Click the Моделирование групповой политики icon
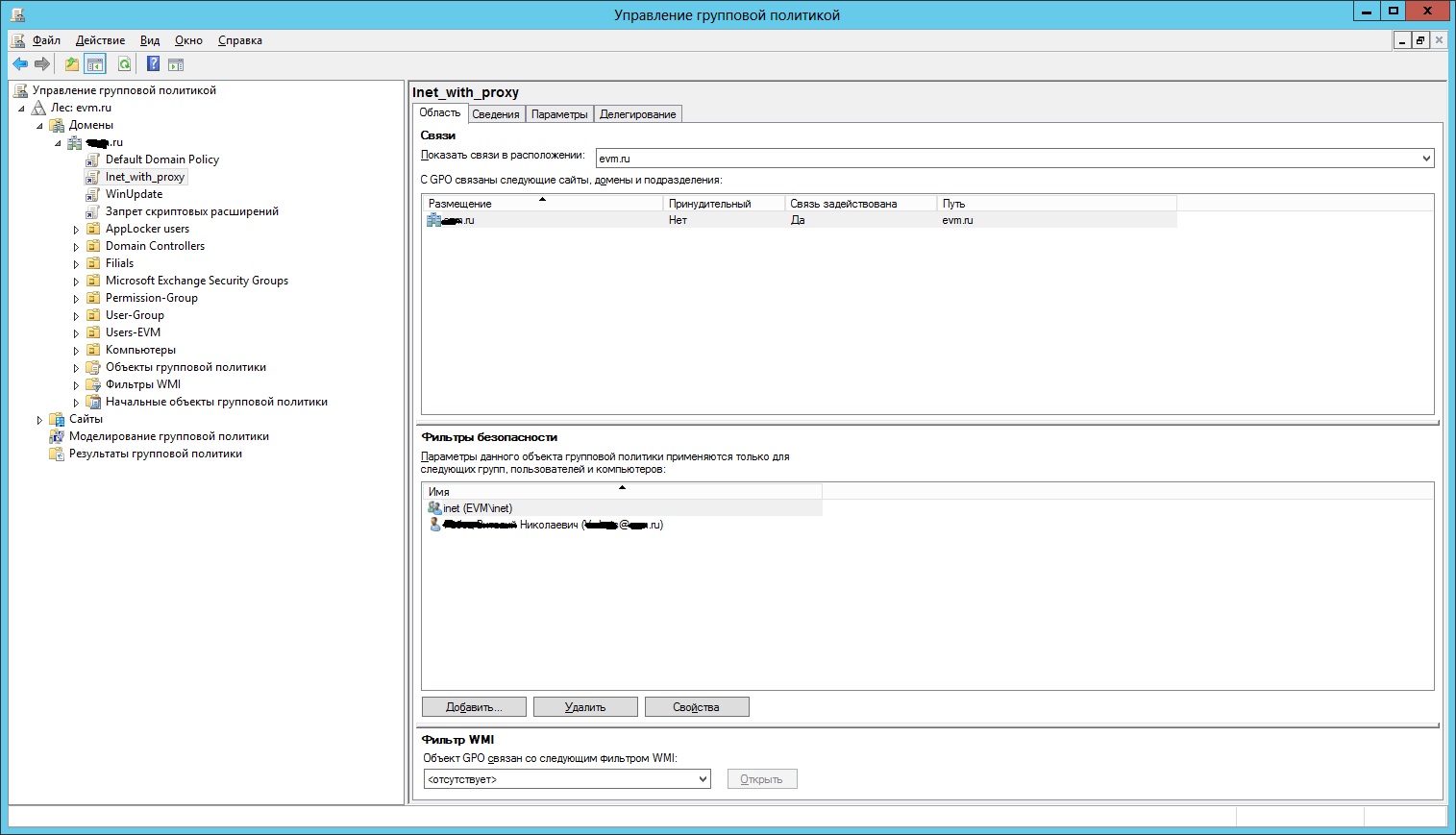1456x835 pixels. [x=57, y=436]
